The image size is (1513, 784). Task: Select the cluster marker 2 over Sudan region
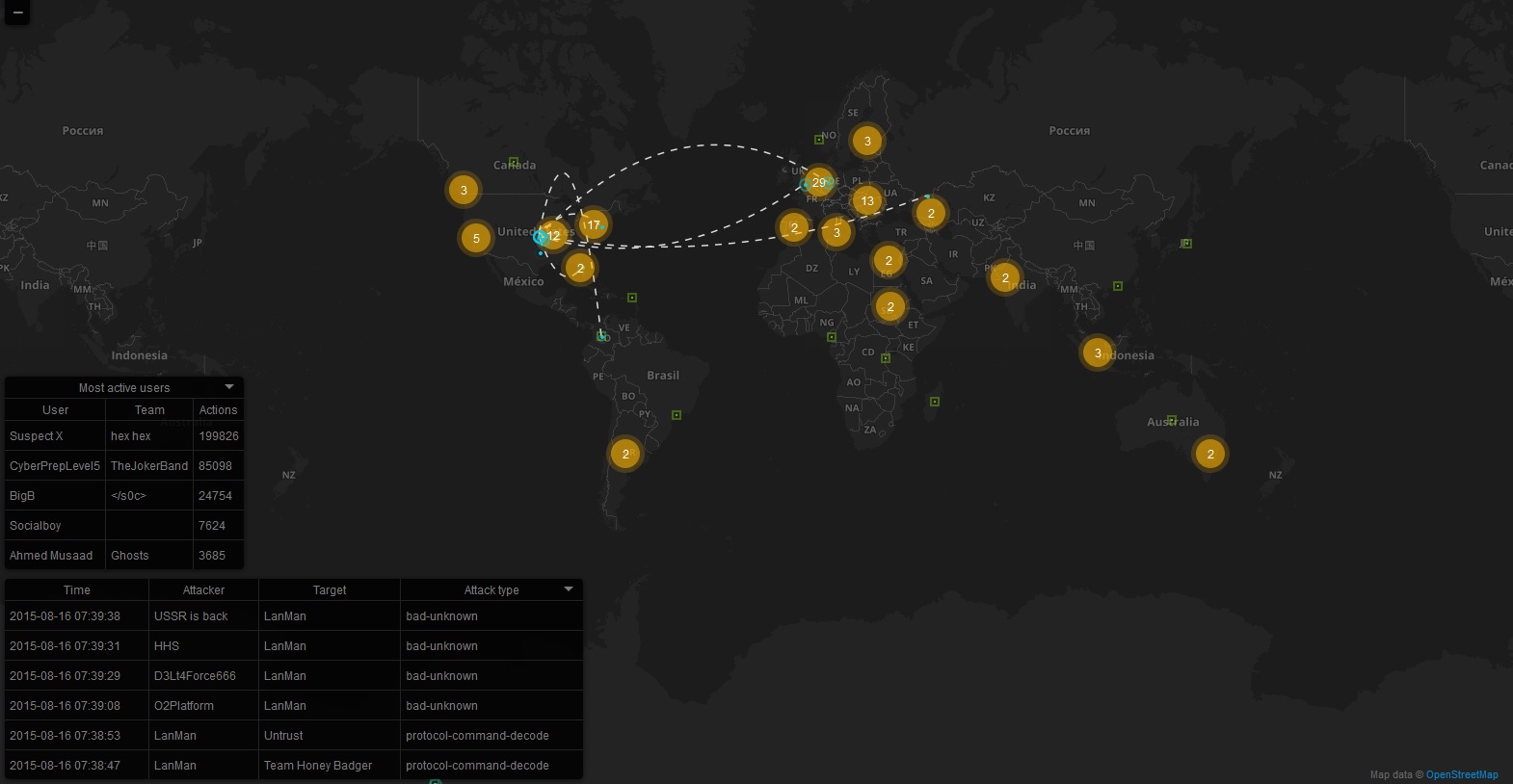[x=890, y=307]
